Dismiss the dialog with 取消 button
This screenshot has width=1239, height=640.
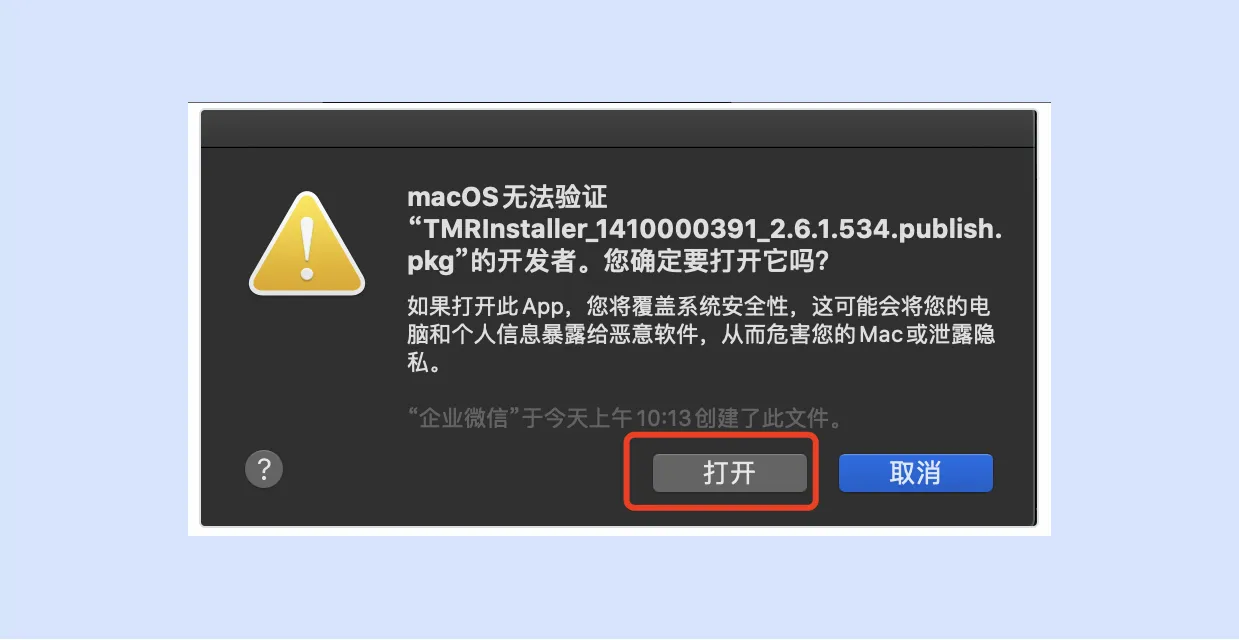point(915,473)
